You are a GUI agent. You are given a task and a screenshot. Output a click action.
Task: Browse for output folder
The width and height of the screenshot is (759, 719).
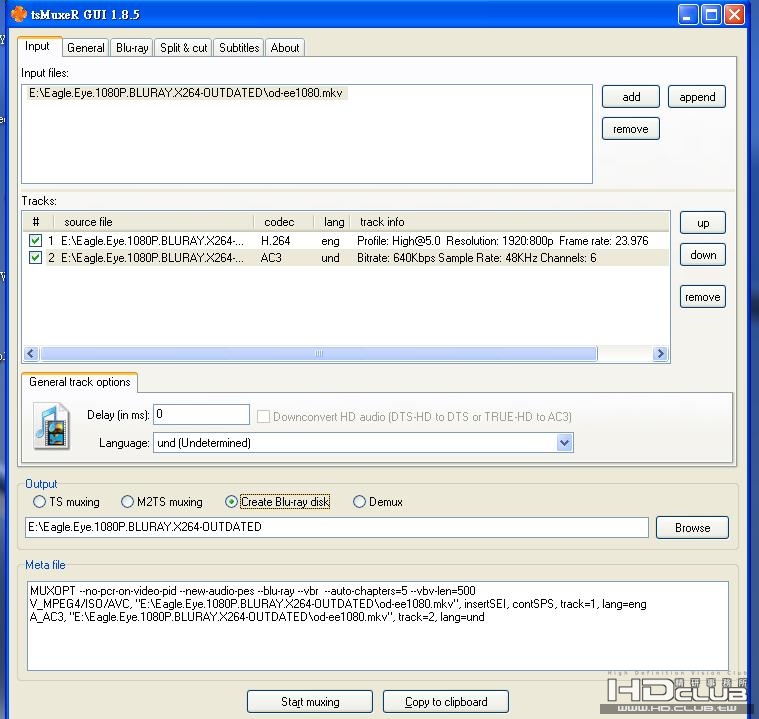(x=692, y=527)
